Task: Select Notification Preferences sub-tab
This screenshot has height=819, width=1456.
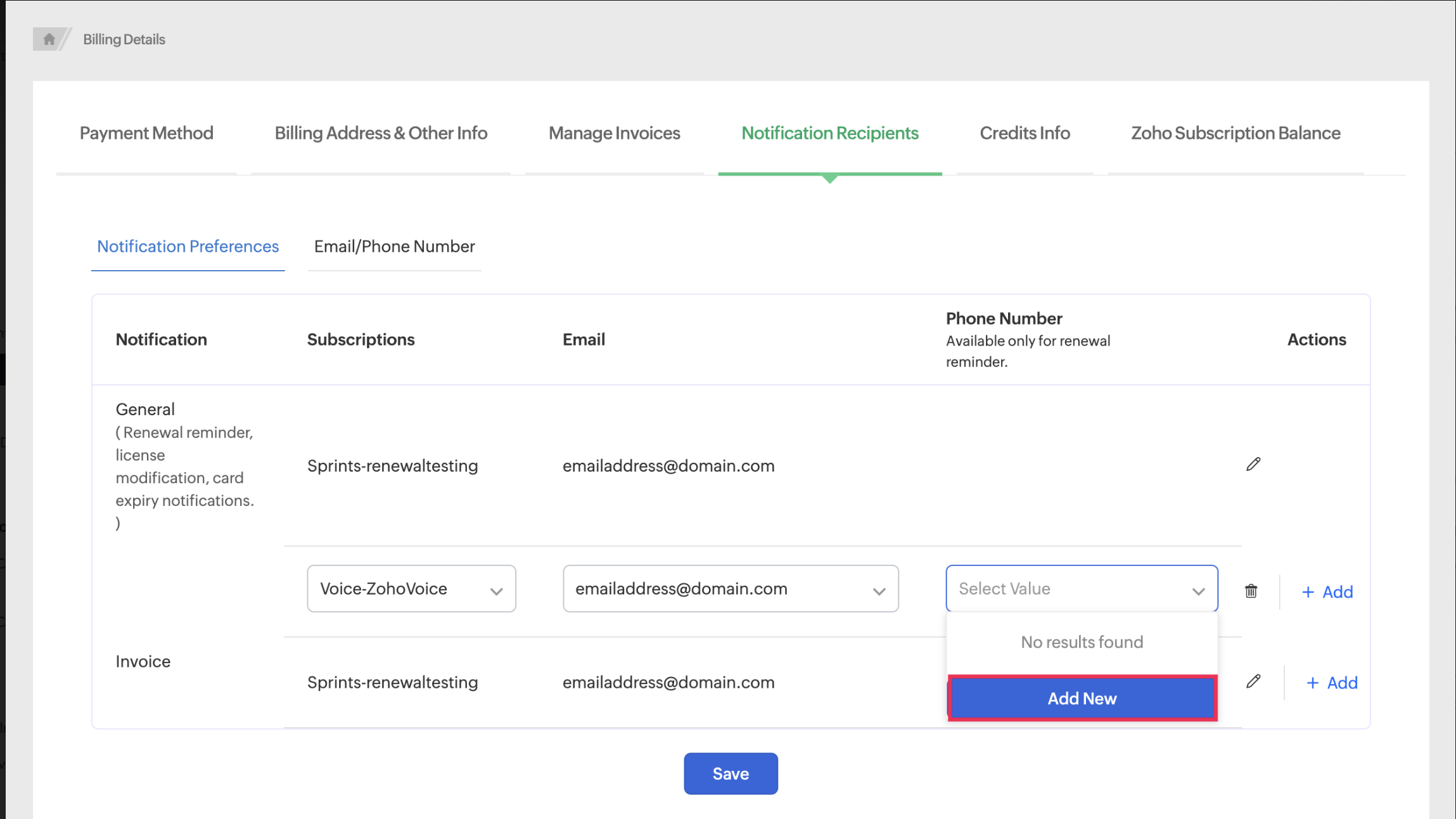Action: tap(188, 247)
